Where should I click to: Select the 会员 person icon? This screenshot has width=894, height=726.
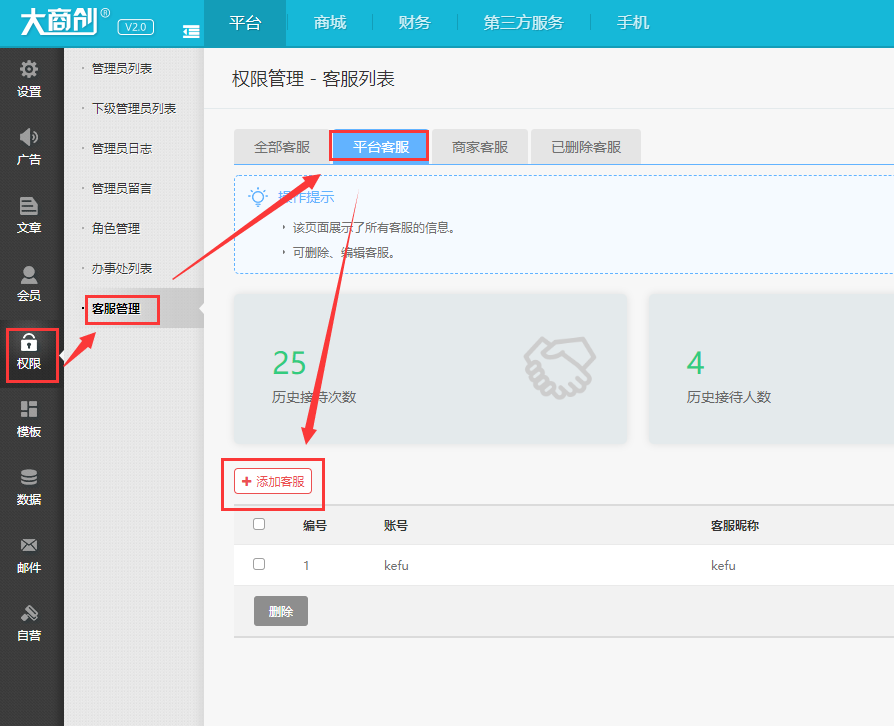click(x=29, y=274)
